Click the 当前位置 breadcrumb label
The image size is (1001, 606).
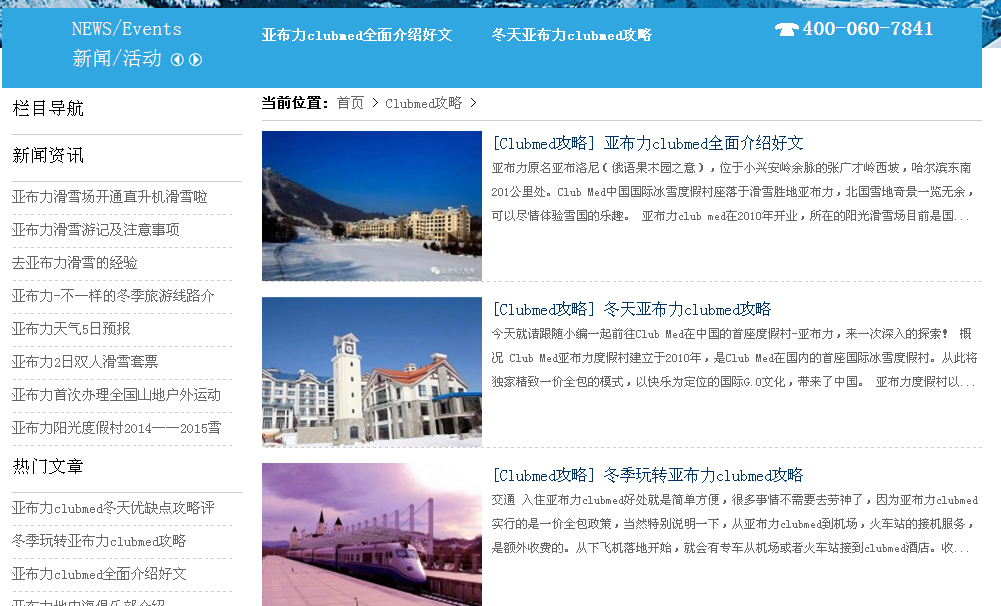(295, 103)
